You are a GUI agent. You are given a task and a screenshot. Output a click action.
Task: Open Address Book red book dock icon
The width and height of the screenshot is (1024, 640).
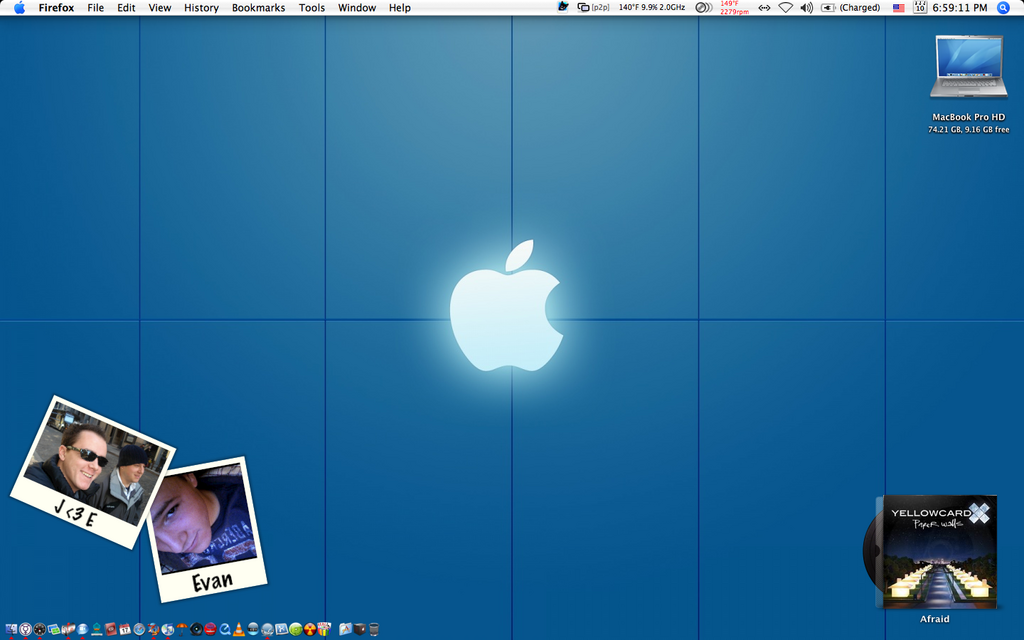tap(111, 630)
